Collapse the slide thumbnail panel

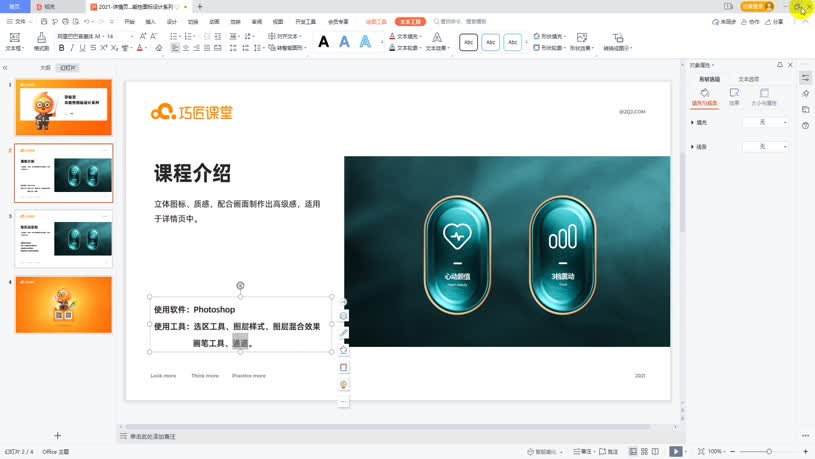coord(5,68)
